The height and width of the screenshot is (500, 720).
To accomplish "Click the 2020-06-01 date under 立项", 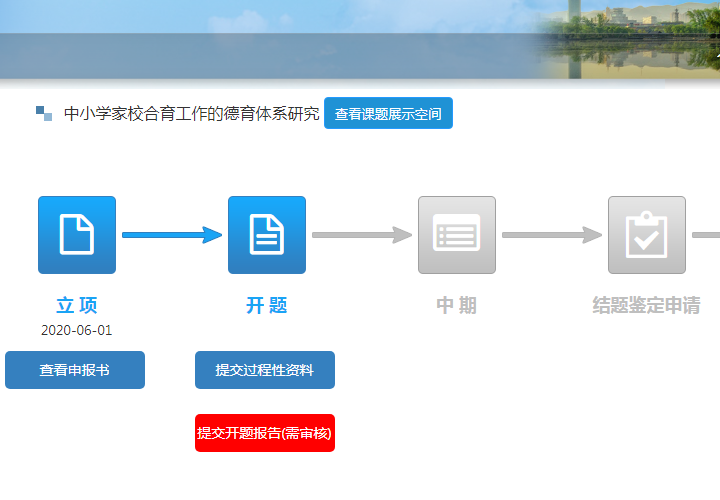I will (77, 330).
